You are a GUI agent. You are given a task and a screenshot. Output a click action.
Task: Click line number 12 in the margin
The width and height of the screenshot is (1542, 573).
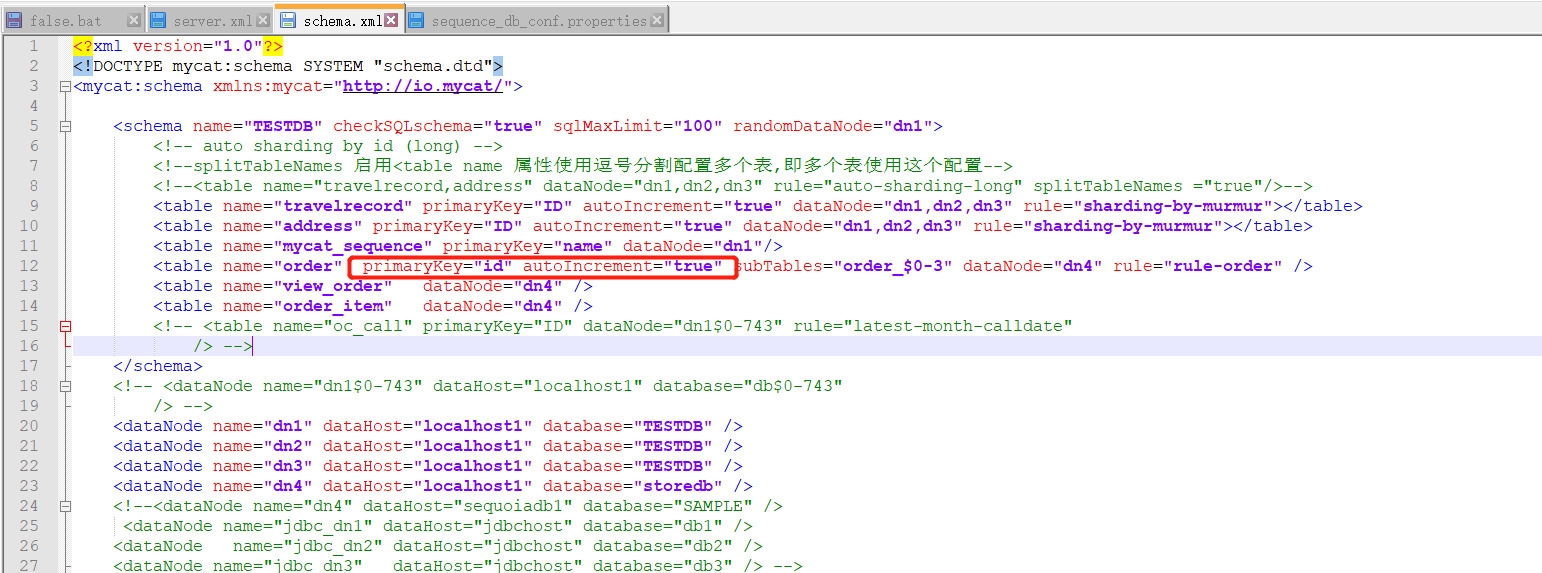pos(29,266)
